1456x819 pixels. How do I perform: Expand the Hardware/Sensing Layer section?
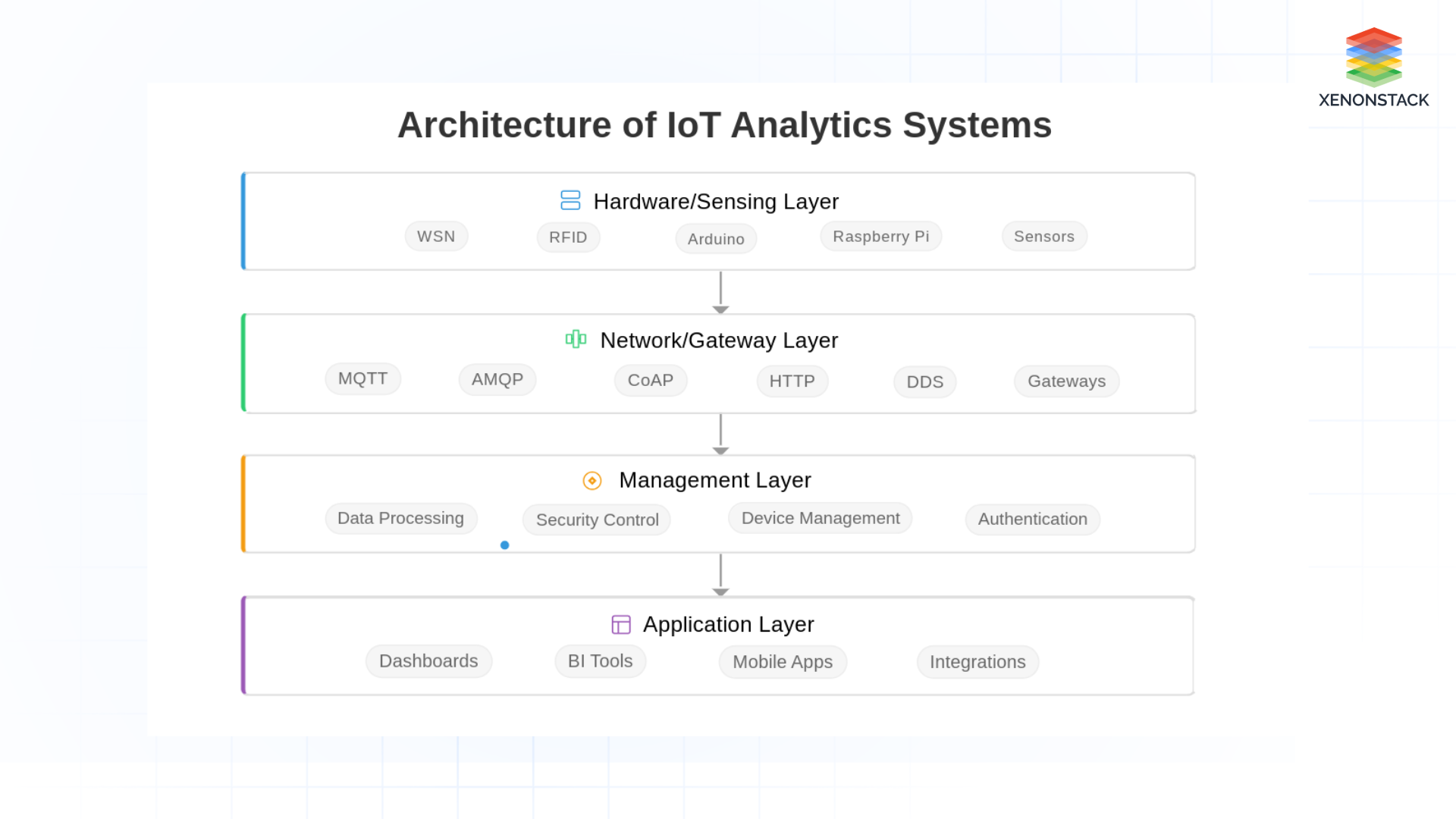click(x=715, y=201)
